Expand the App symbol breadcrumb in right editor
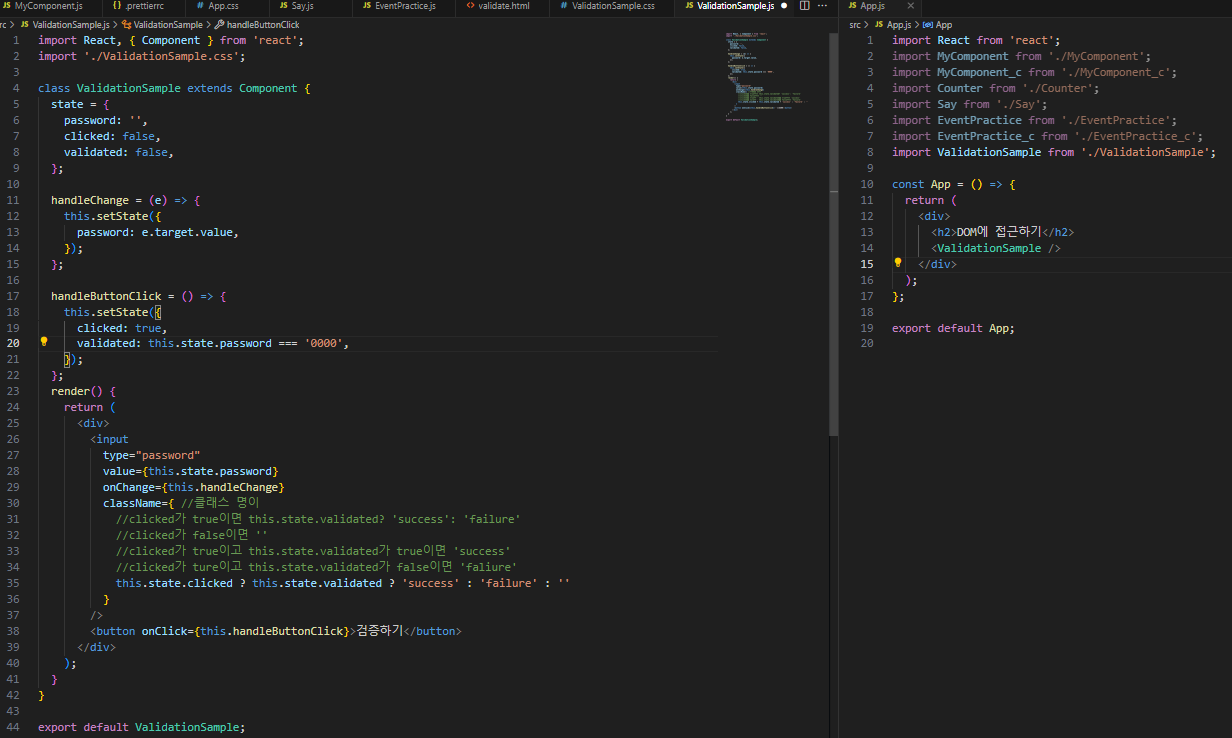1232x738 pixels. (x=943, y=24)
